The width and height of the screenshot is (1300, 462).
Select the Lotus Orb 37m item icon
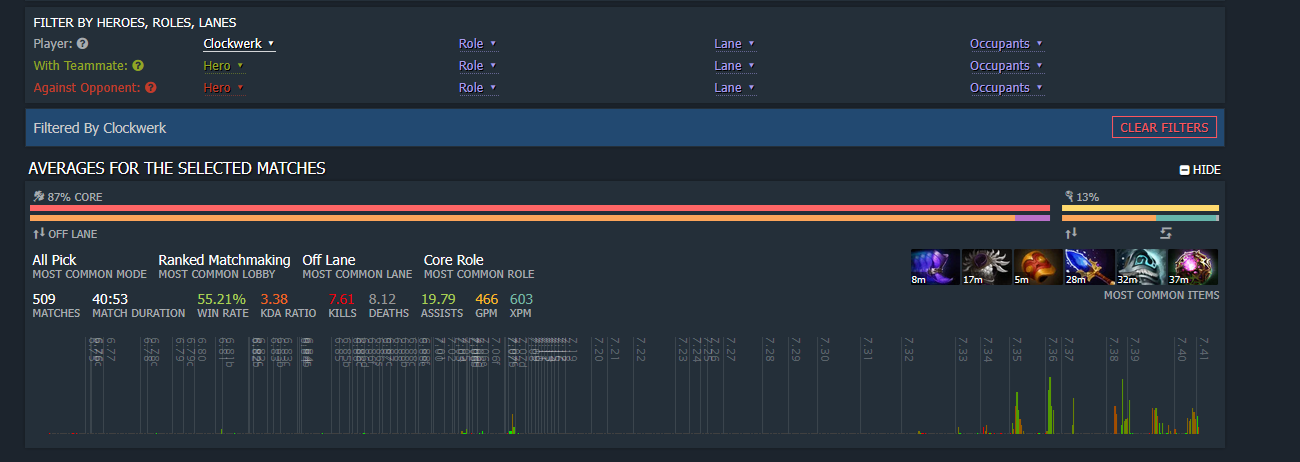point(1193,267)
